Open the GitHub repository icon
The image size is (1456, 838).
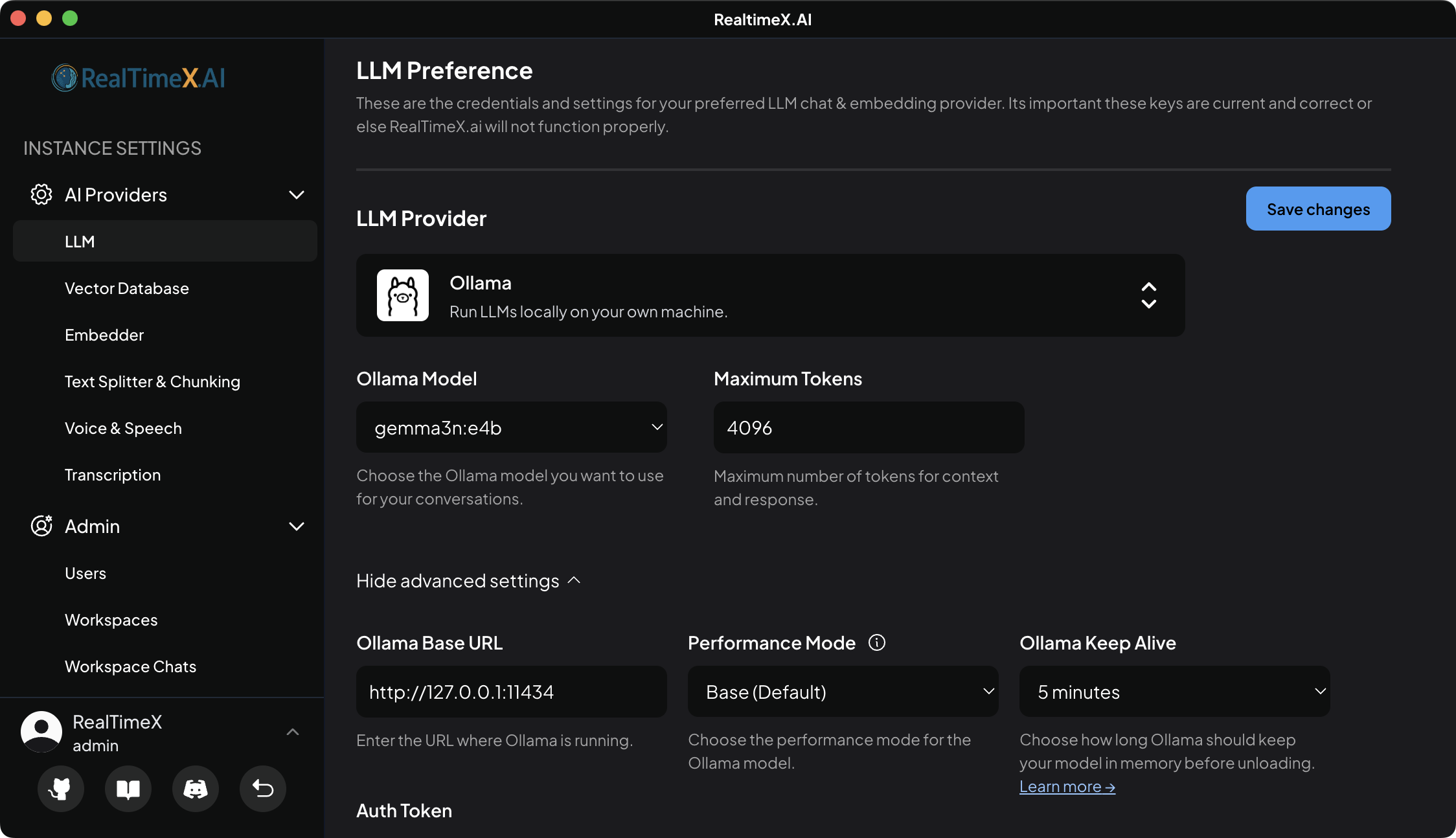(x=60, y=789)
